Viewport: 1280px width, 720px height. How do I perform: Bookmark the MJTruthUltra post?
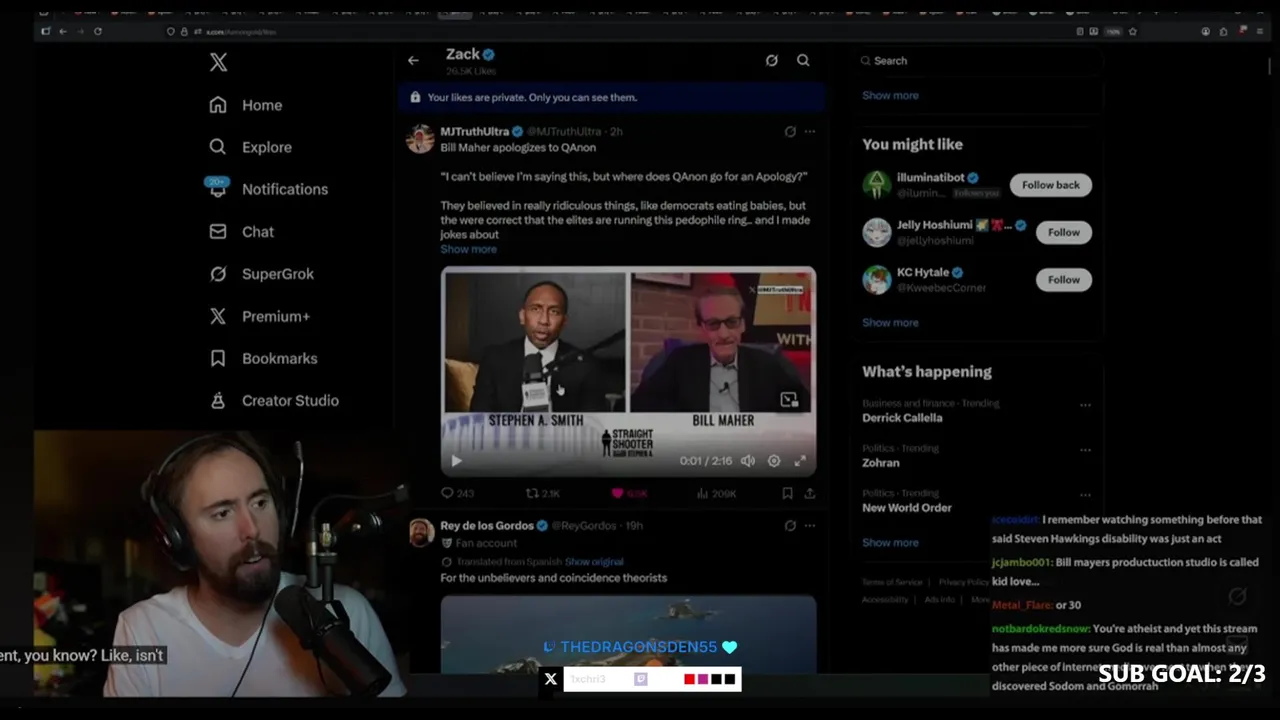pyautogui.click(x=788, y=493)
